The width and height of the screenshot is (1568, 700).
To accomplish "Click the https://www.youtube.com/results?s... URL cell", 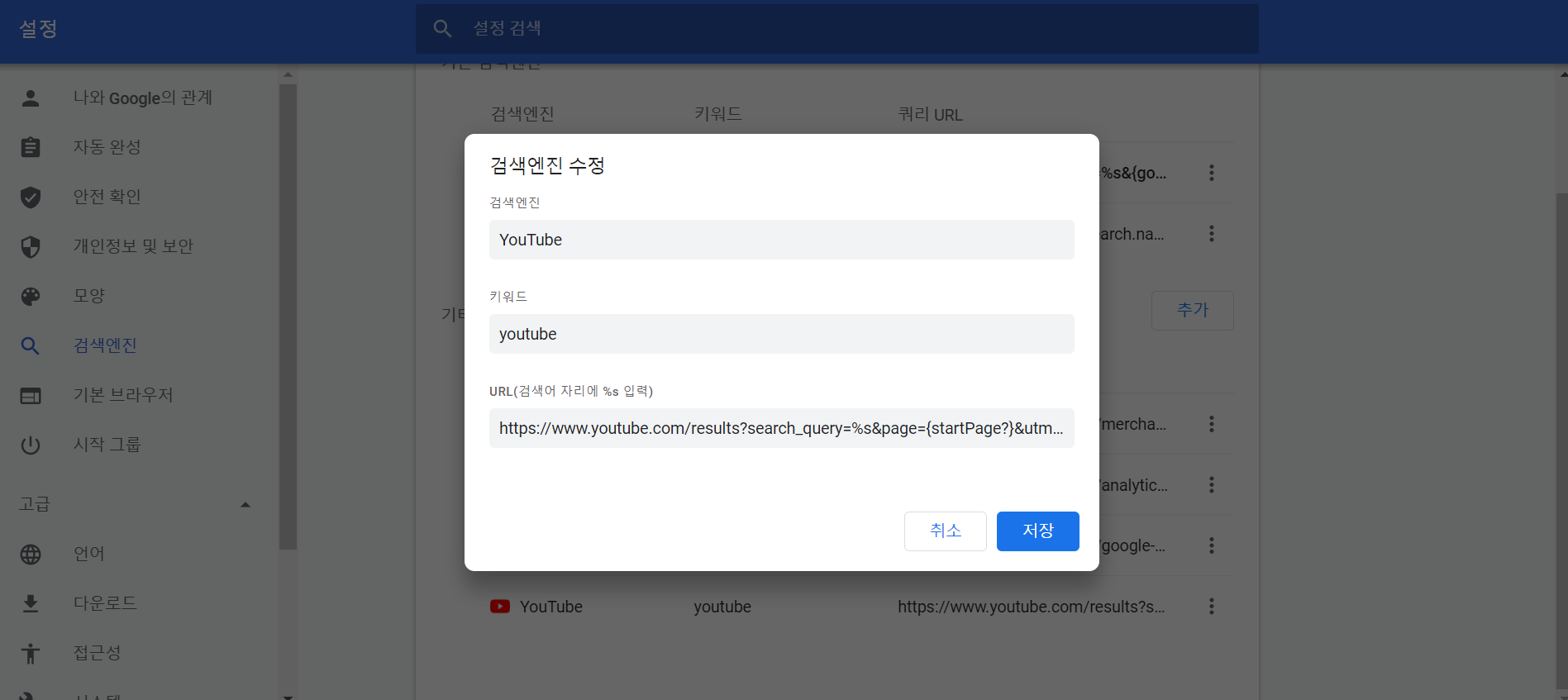I will (x=1032, y=607).
